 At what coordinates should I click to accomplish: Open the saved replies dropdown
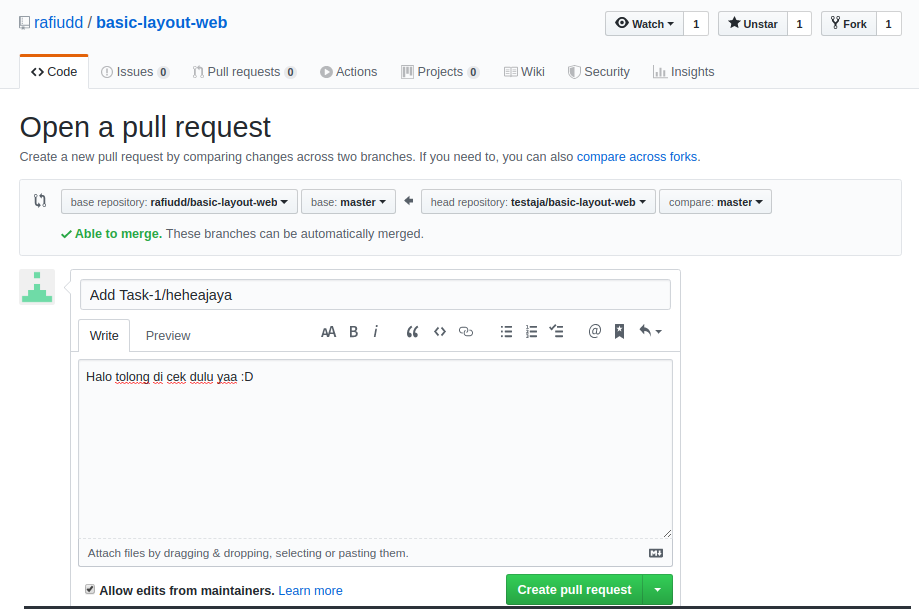click(650, 331)
